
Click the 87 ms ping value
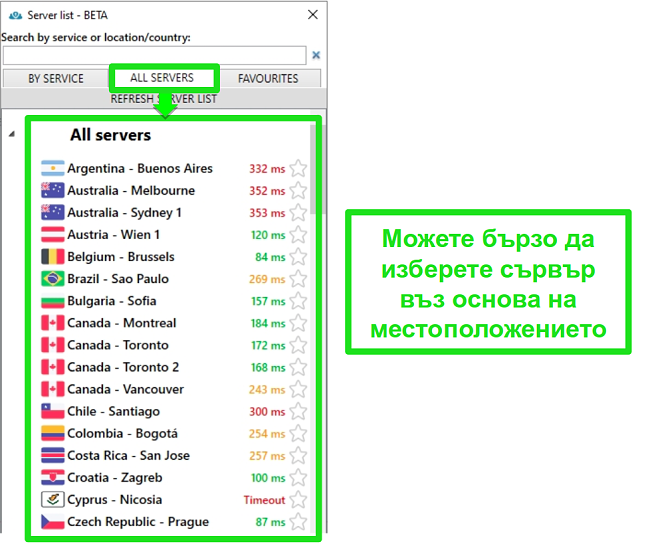(270, 522)
